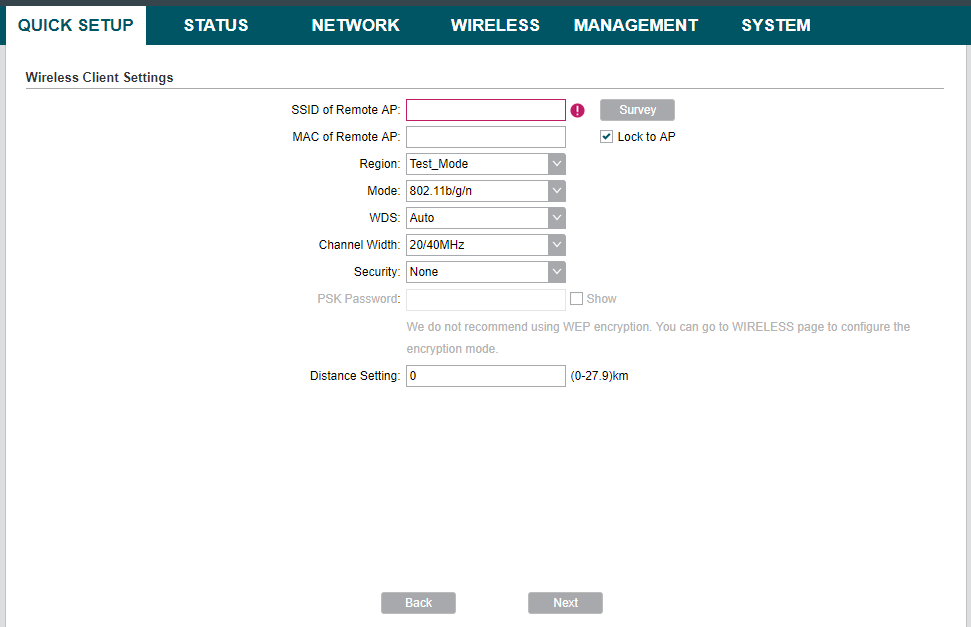Click the MAC of Remote AP field
The height and width of the screenshot is (627, 971).
tap(485, 136)
